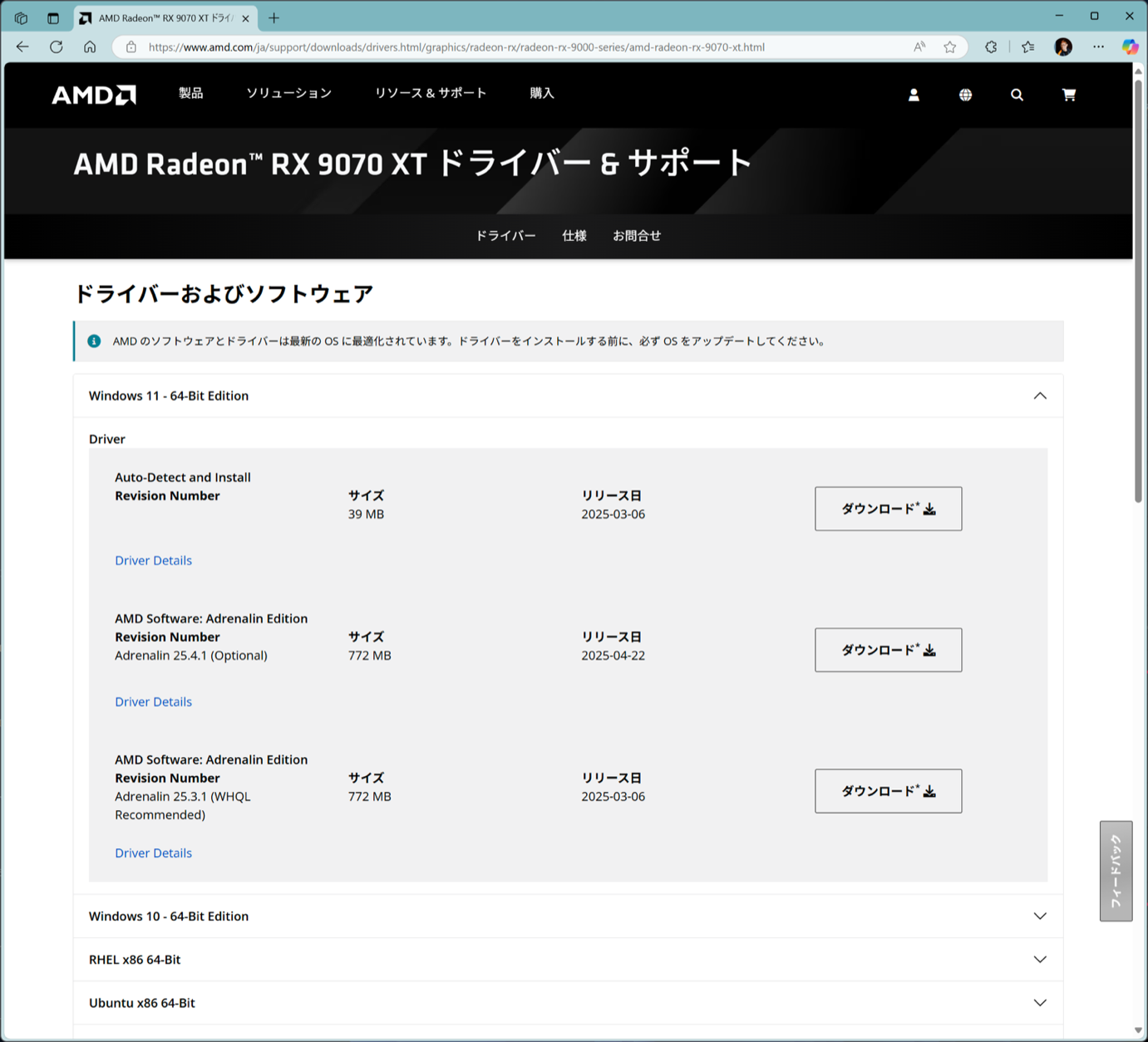
Task: Click the scrollbar down arrow
Action: tap(1138, 1030)
